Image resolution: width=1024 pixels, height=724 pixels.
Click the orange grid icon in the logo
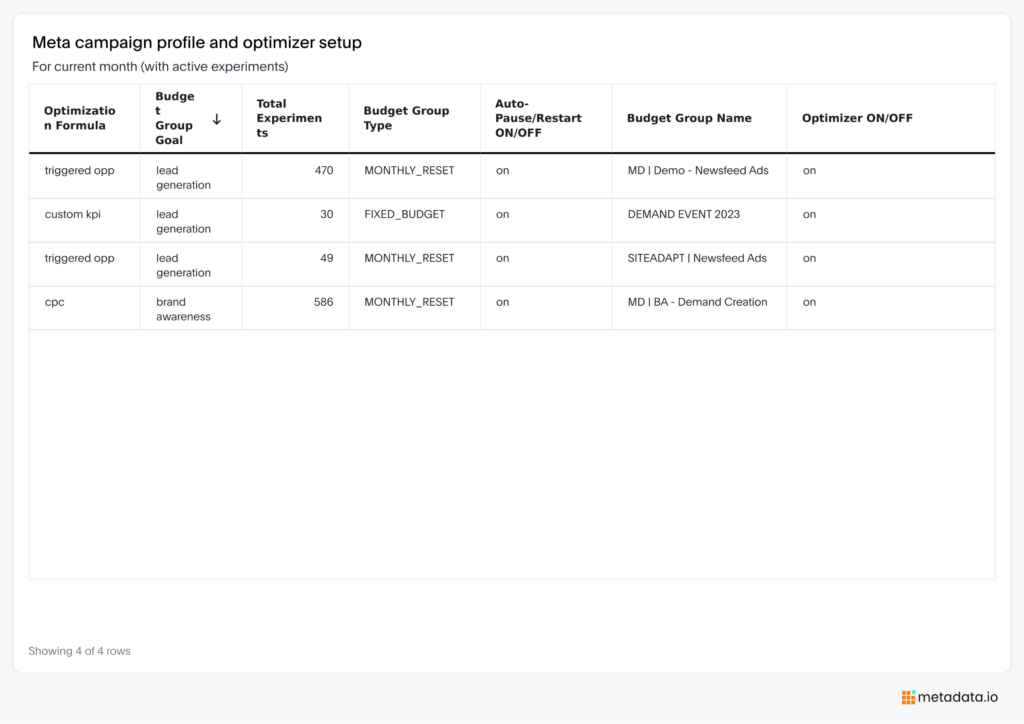tap(908, 697)
